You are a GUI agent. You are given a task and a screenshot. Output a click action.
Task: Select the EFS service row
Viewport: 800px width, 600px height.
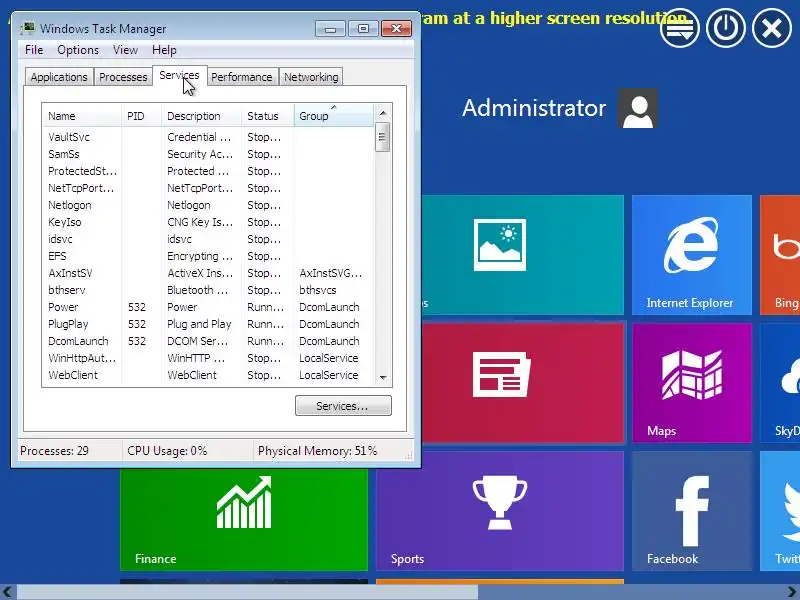(208, 256)
